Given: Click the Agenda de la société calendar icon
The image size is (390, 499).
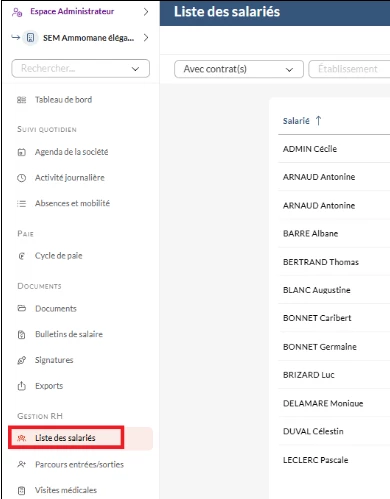Looking at the screenshot, I should click(21, 152).
